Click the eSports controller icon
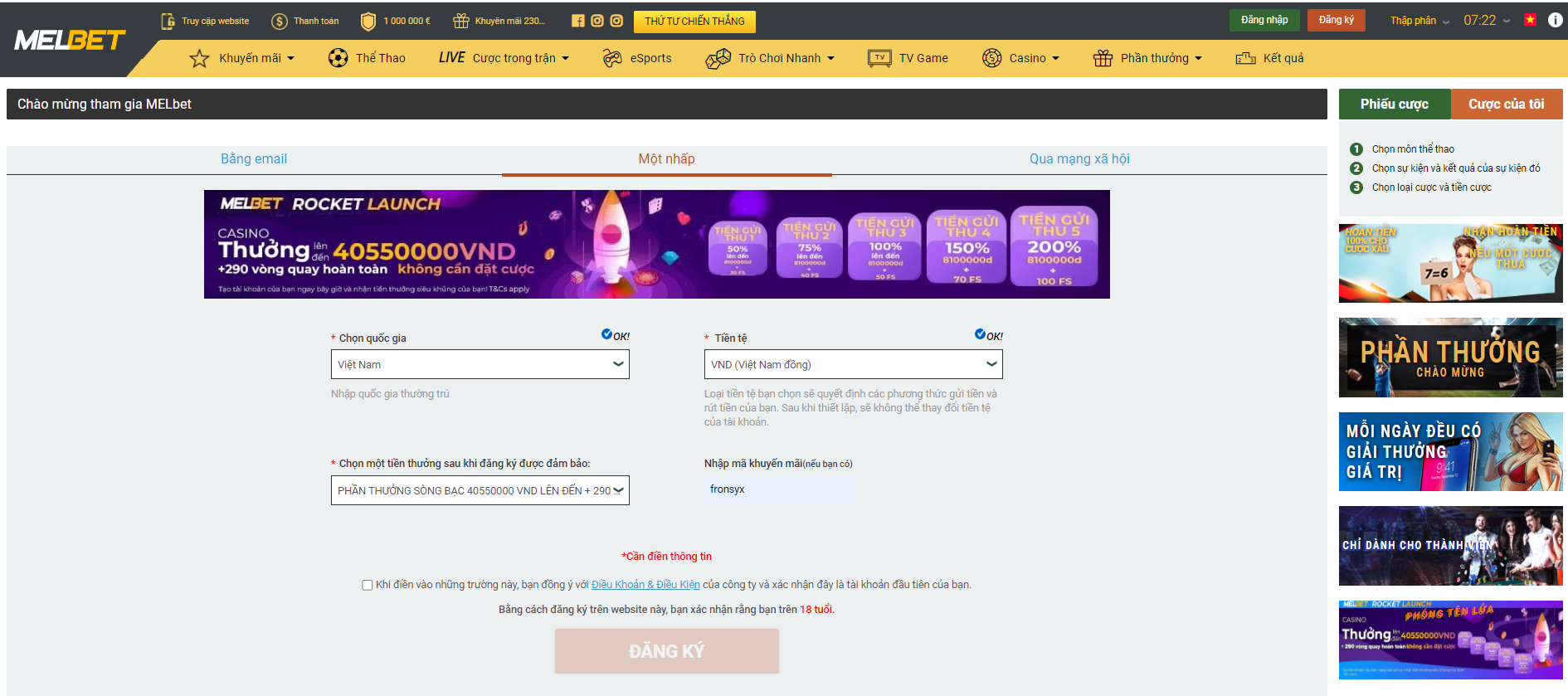 [x=612, y=58]
